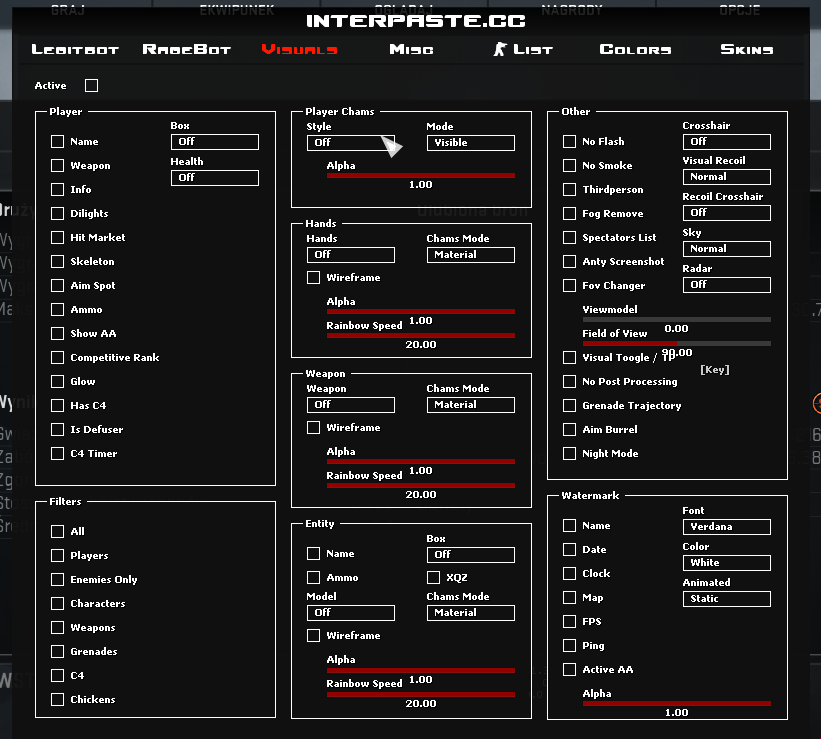Enable Grenade Trajectory checkbox
The width and height of the screenshot is (821, 739).
tap(570, 406)
